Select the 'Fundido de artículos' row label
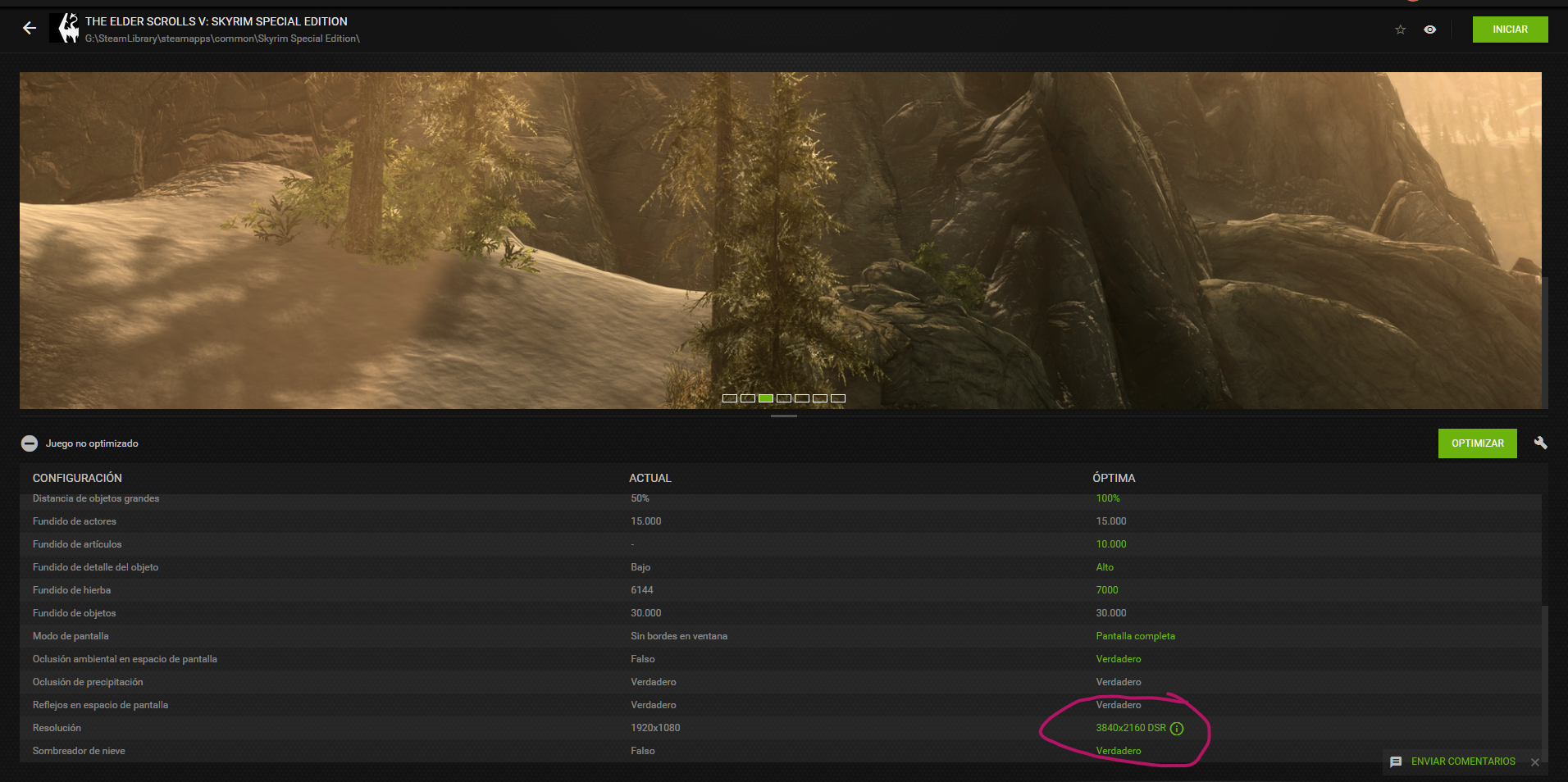 pyautogui.click(x=77, y=544)
